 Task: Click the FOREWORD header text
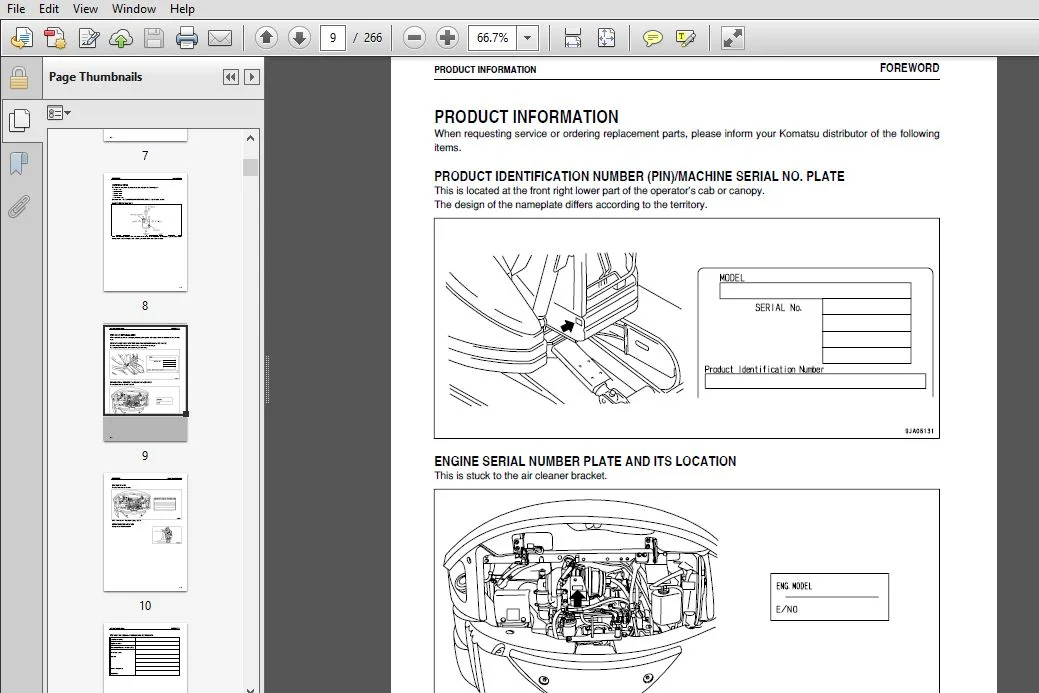(909, 68)
